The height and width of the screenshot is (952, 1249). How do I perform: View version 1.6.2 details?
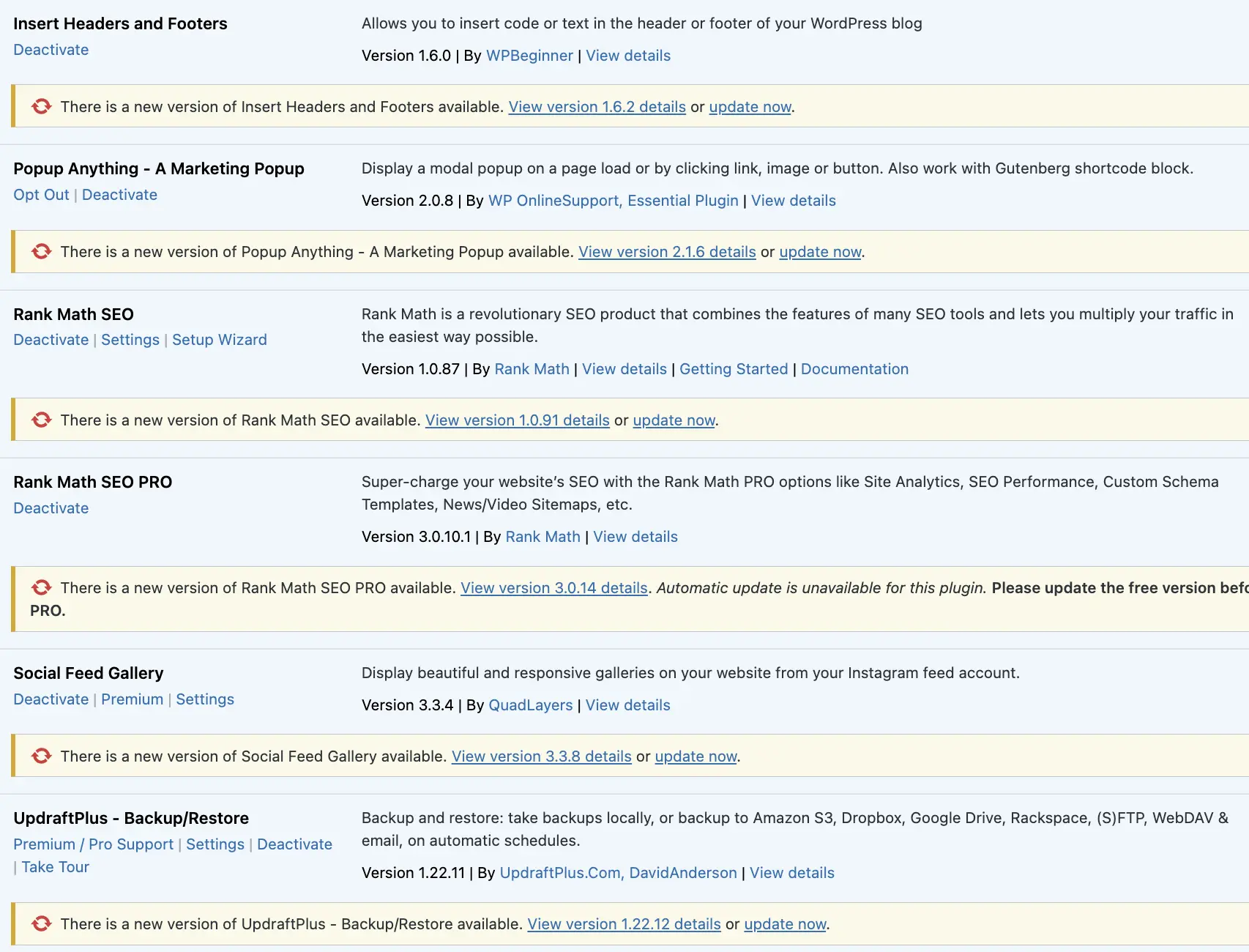(x=597, y=107)
